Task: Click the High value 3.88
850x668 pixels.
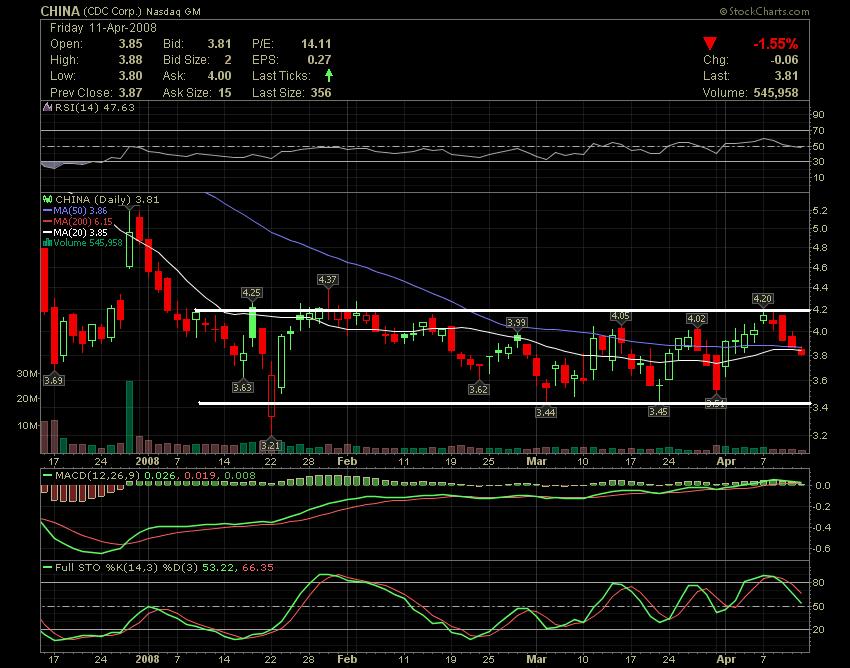Action: tap(131, 60)
